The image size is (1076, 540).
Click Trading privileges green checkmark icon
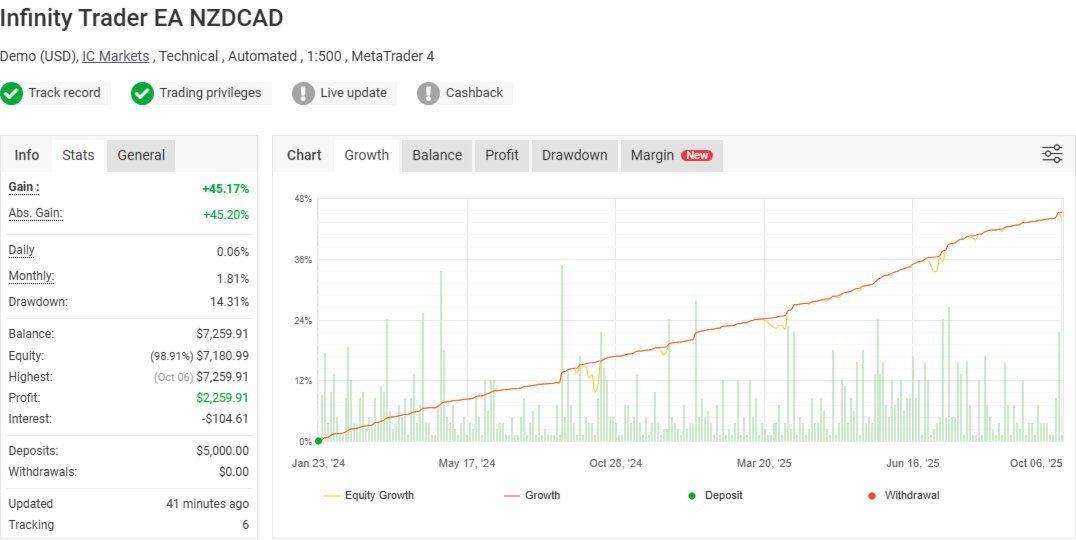[142, 93]
